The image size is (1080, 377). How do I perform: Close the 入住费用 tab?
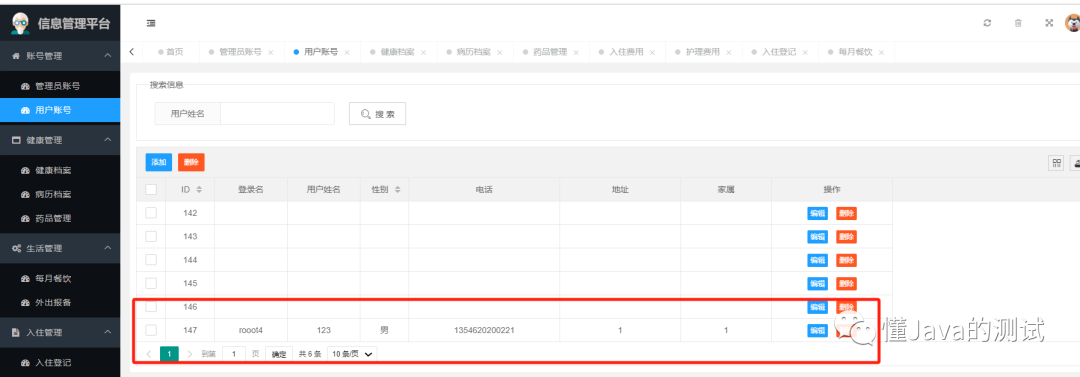tap(652, 52)
